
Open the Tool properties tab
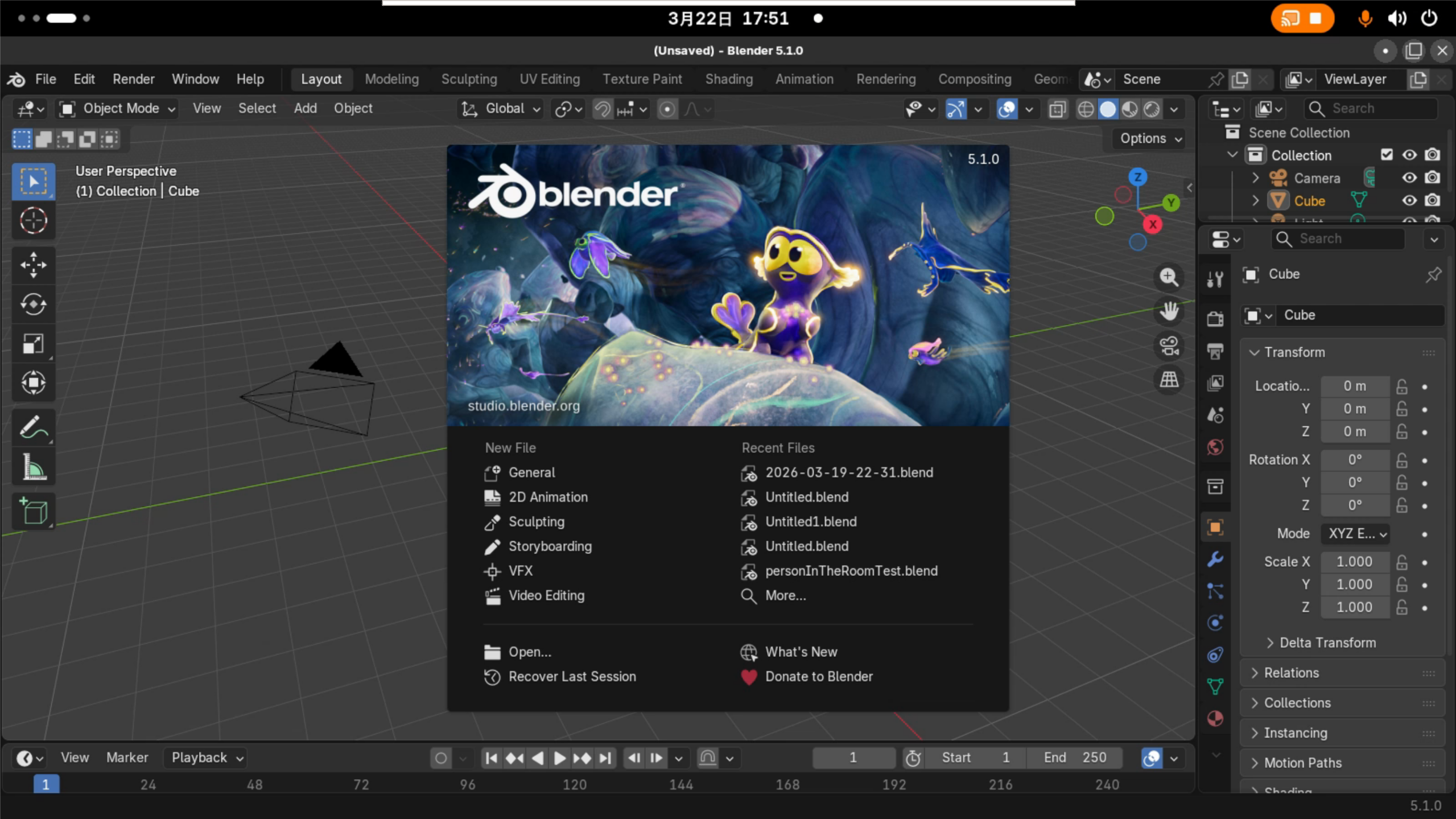pyautogui.click(x=1215, y=279)
